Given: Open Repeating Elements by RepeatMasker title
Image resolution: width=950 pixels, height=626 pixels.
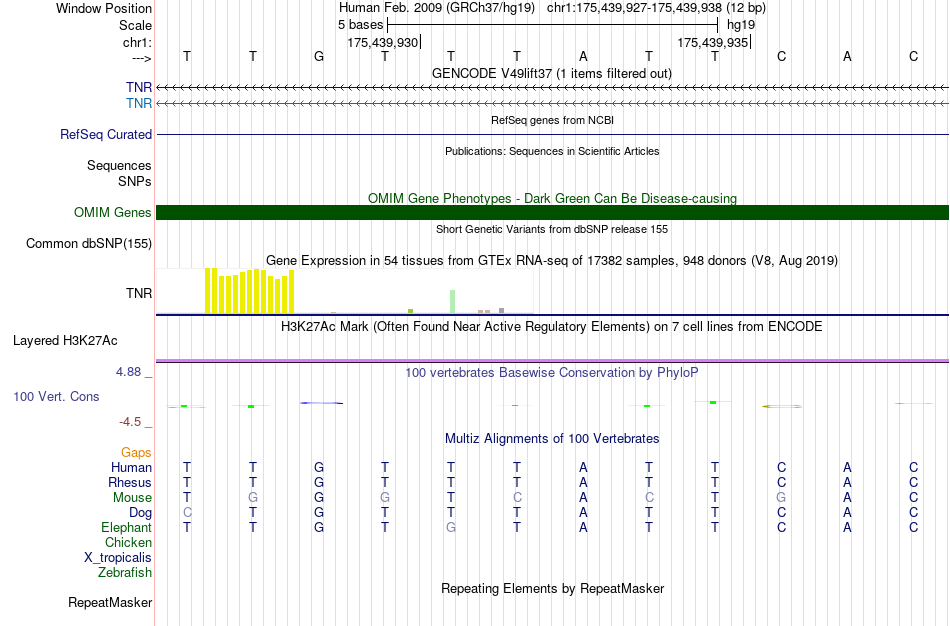Looking at the screenshot, I should 552,589.
